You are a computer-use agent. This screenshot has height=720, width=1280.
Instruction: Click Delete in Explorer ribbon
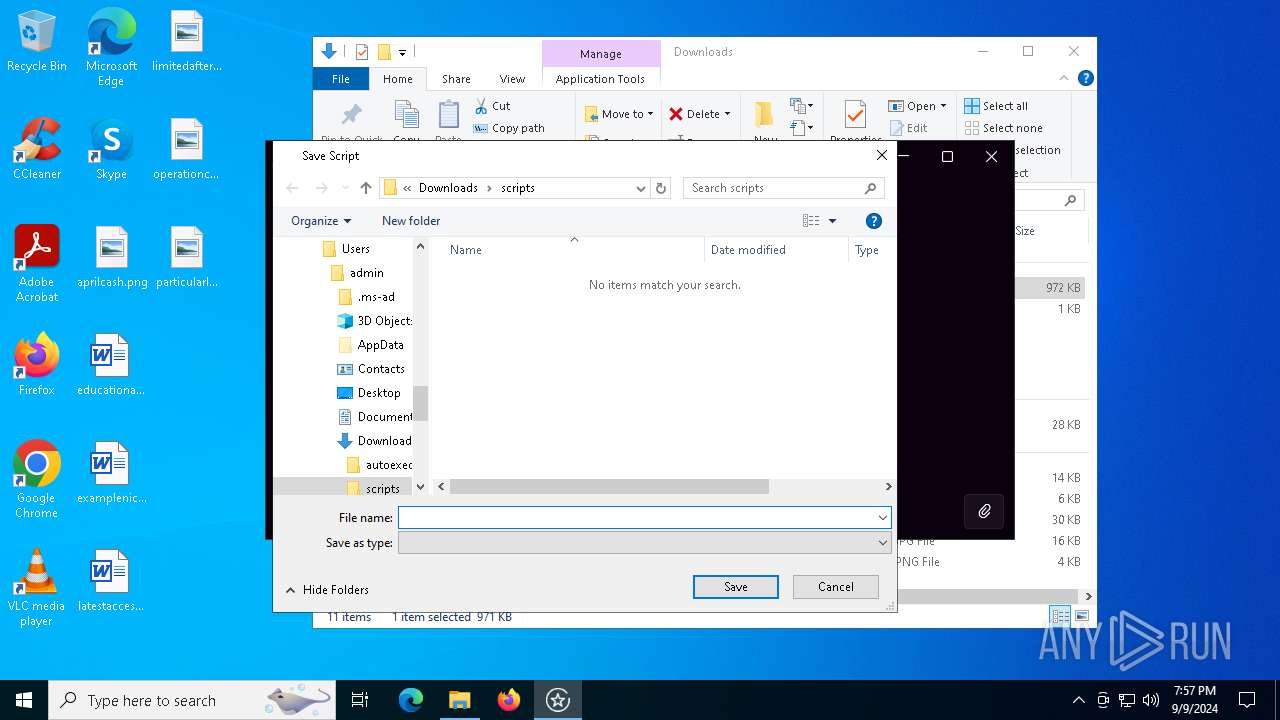(x=700, y=114)
